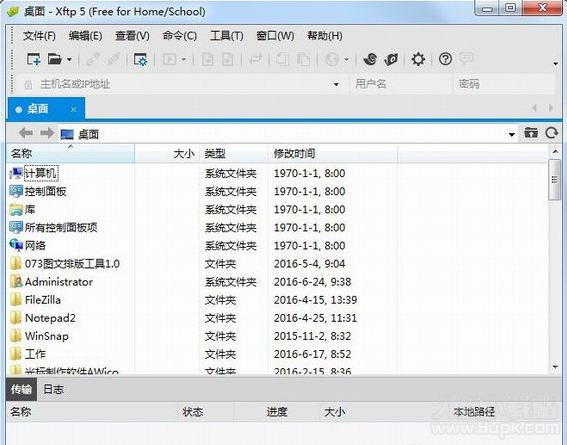The image size is (567, 445).
Task: Expand the Open Session dropdown arrow
Action: pos(69,59)
